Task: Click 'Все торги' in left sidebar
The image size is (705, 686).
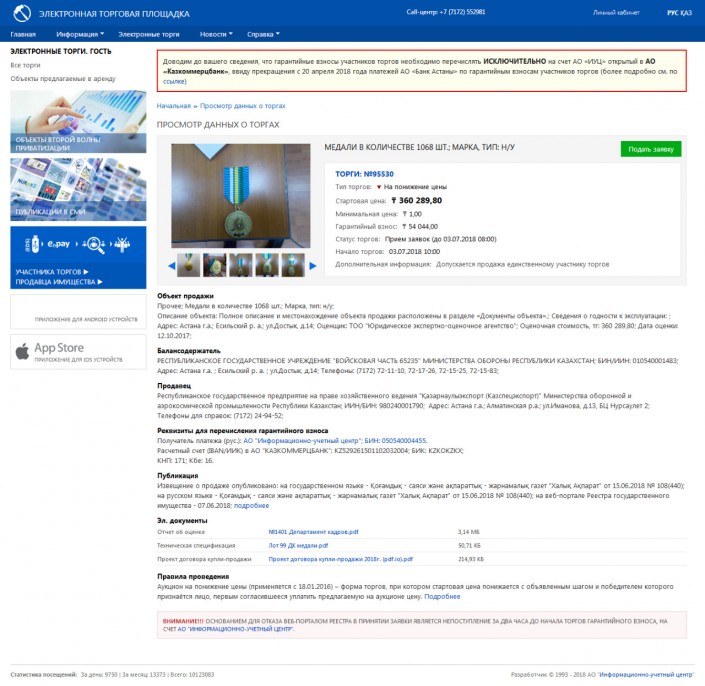Action: (x=26, y=64)
